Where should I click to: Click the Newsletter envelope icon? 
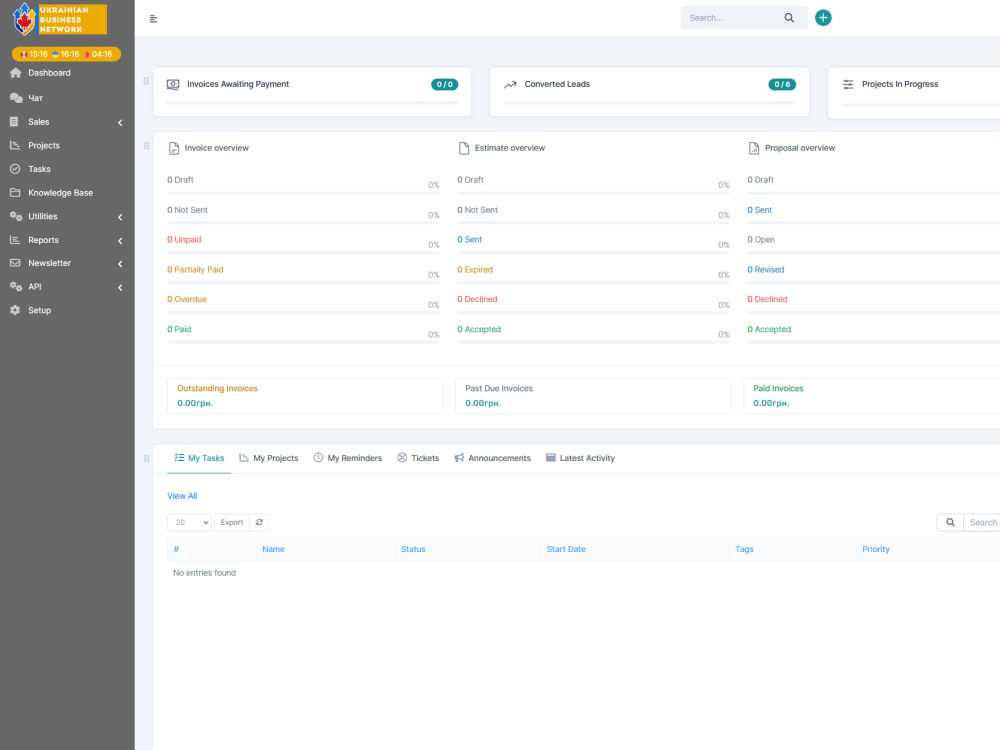[x=15, y=263]
